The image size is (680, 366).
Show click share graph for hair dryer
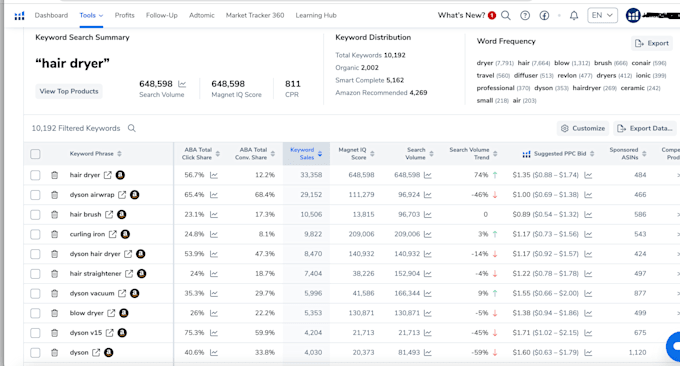(214, 175)
